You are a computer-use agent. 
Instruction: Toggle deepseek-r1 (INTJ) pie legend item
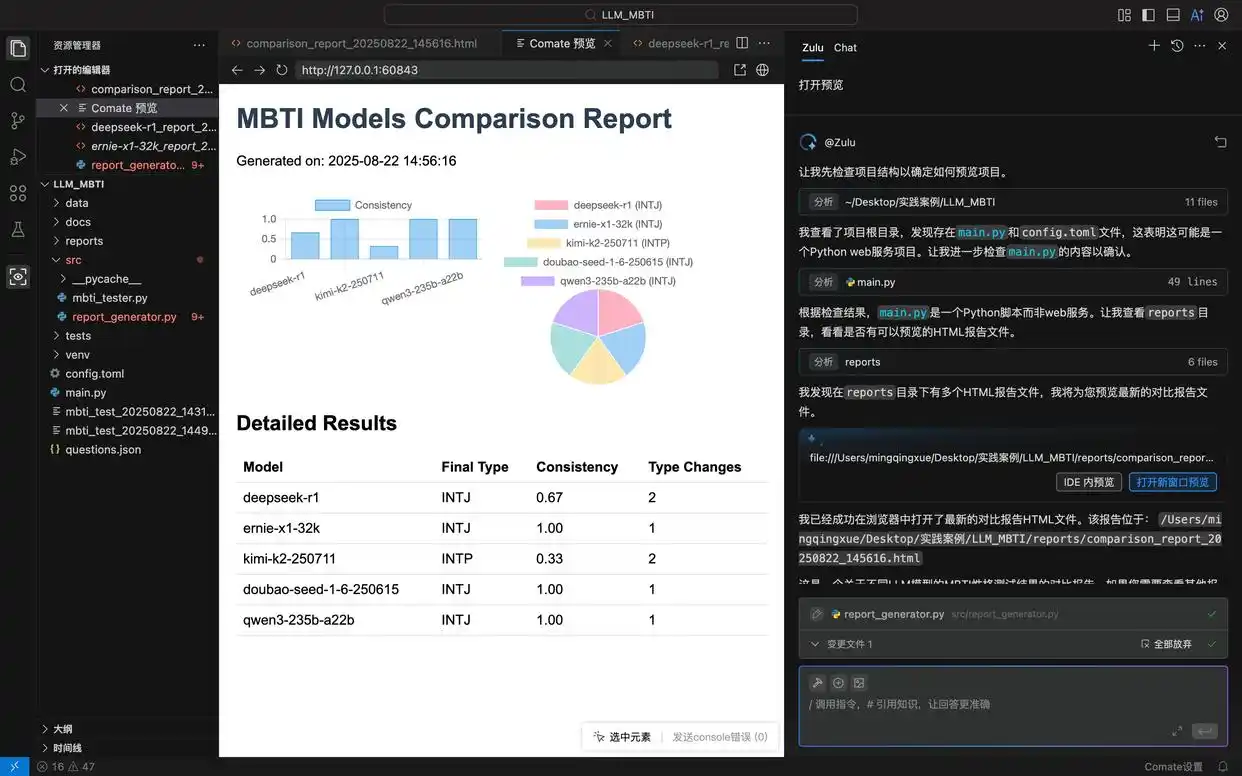click(x=597, y=205)
